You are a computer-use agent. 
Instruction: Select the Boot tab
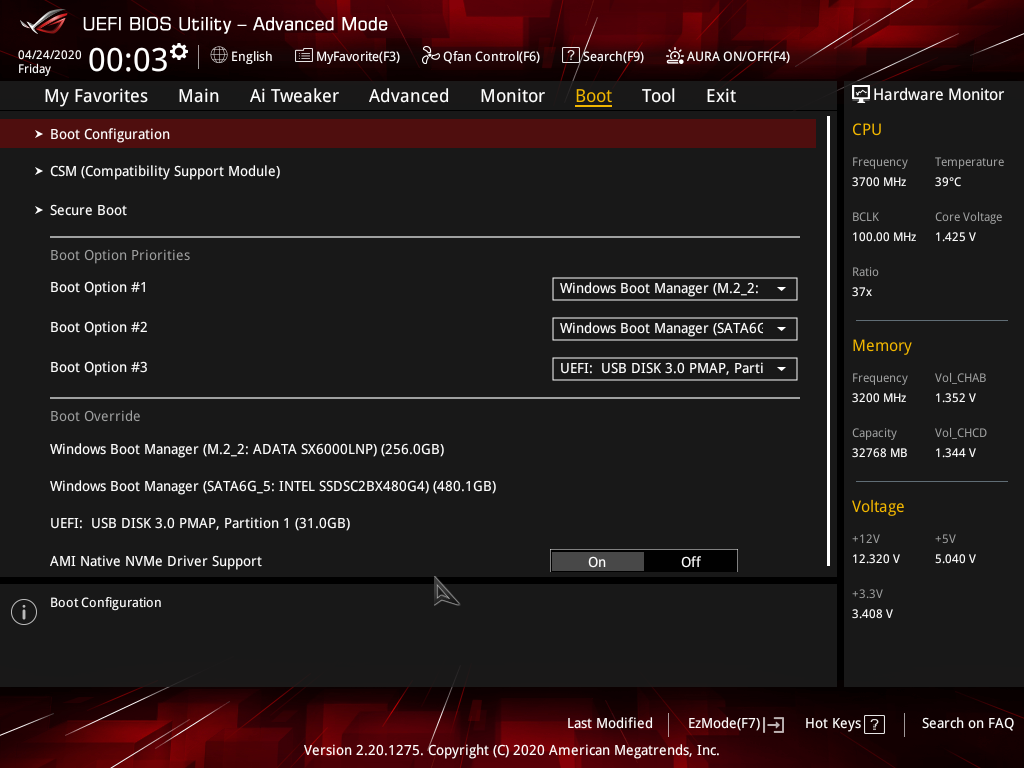[593, 96]
